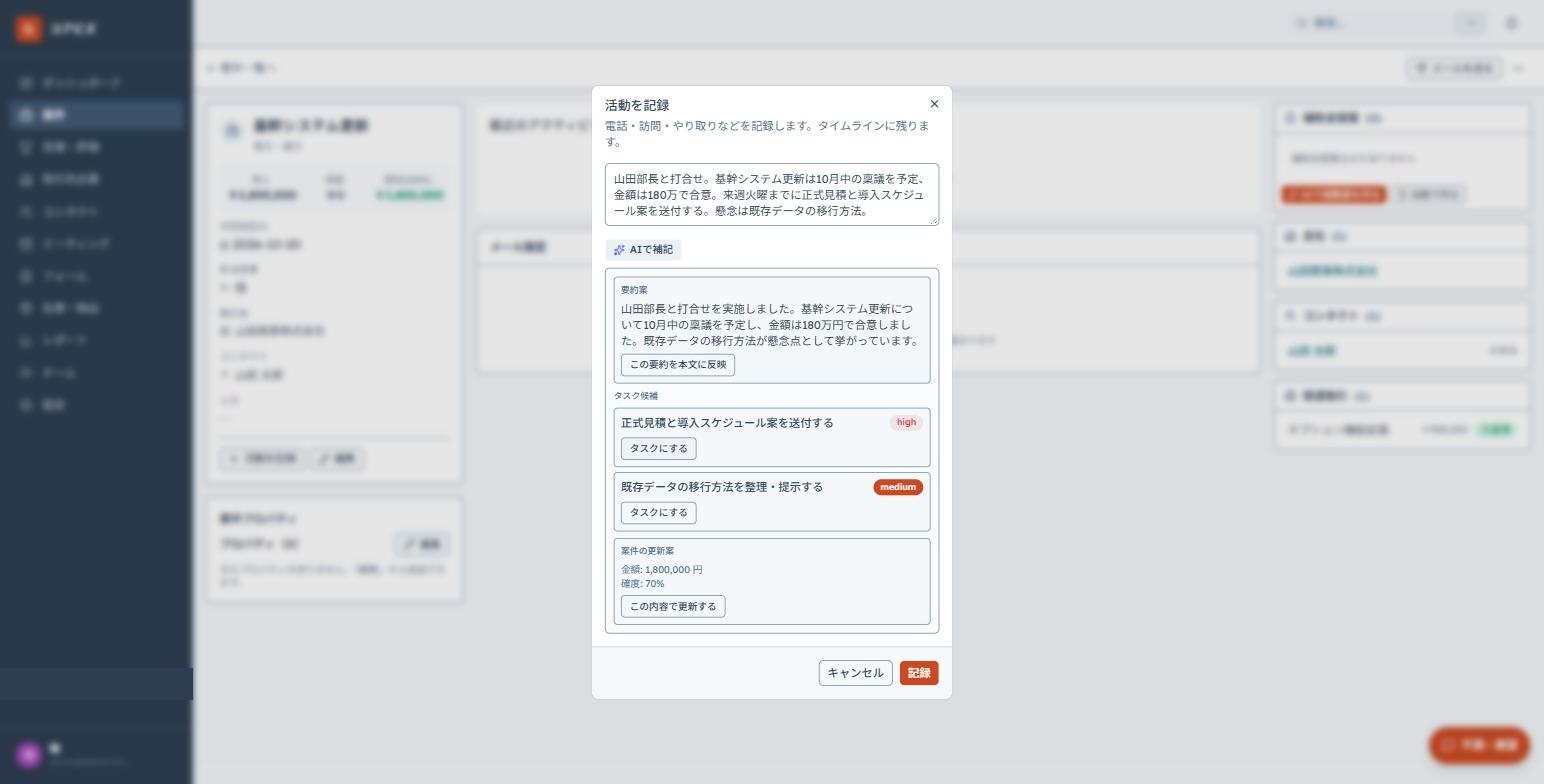The height and width of the screenshot is (784, 1544).
Task: Click the resize grip of the notes textarea
Action: click(x=933, y=219)
